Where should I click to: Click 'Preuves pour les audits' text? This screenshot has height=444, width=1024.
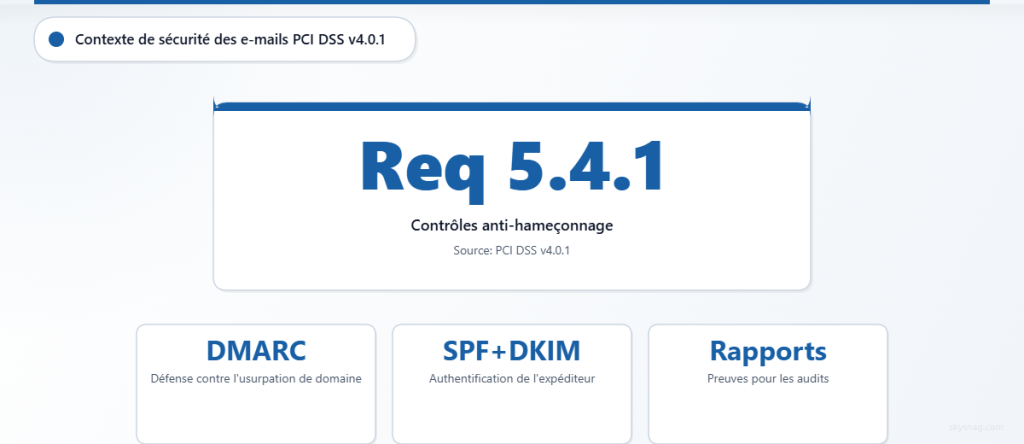coord(768,379)
